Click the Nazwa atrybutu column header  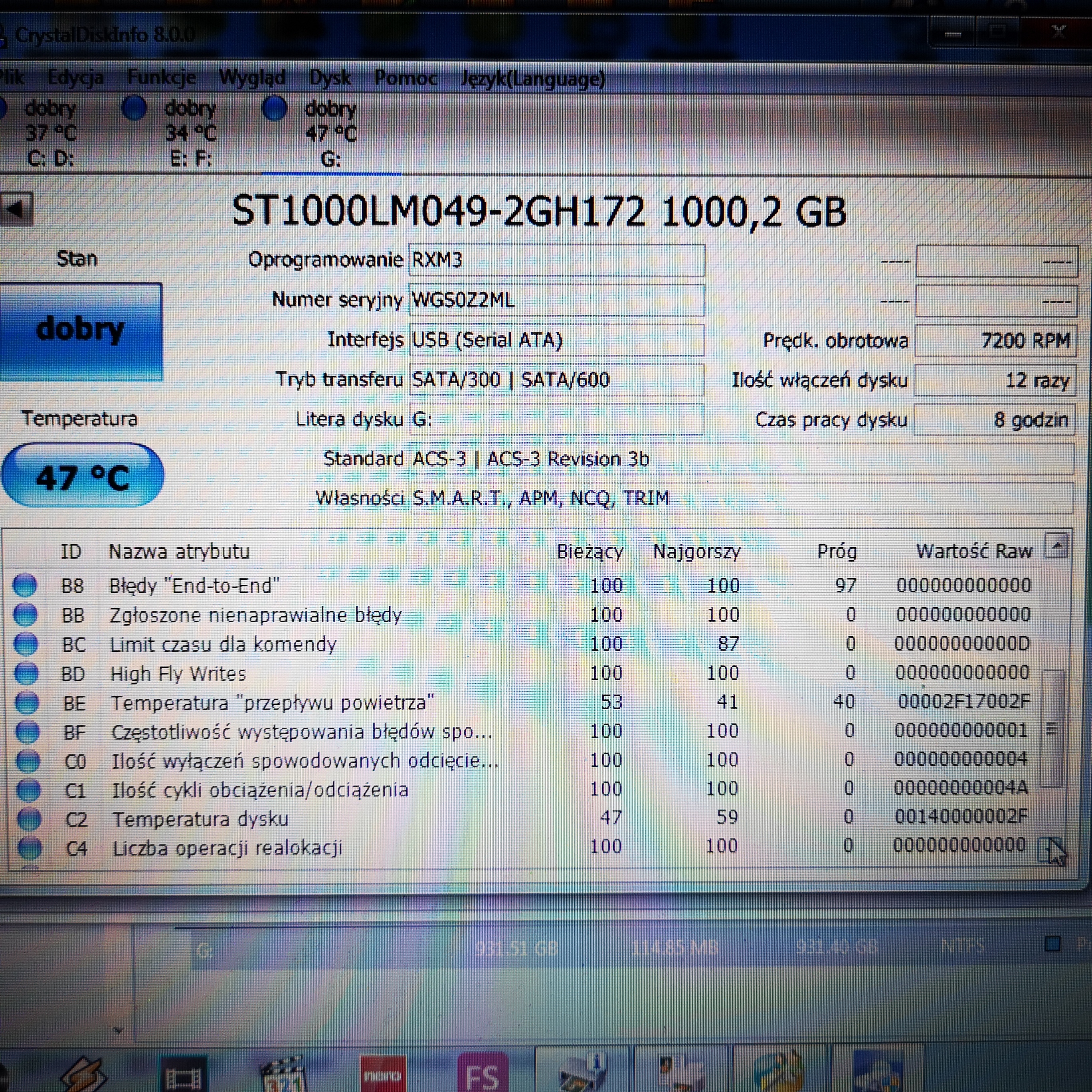click(179, 551)
